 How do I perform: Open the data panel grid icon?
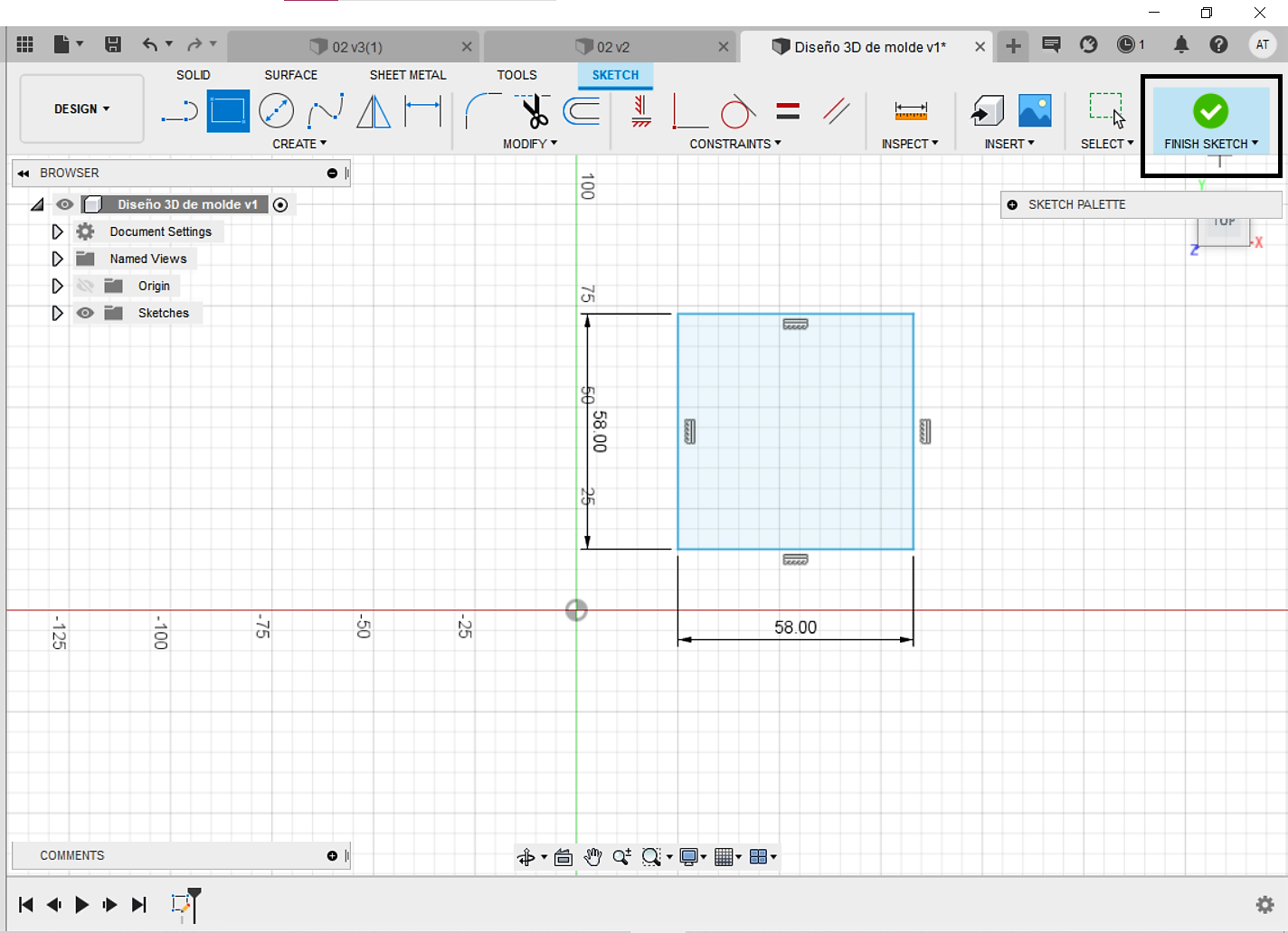25,44
